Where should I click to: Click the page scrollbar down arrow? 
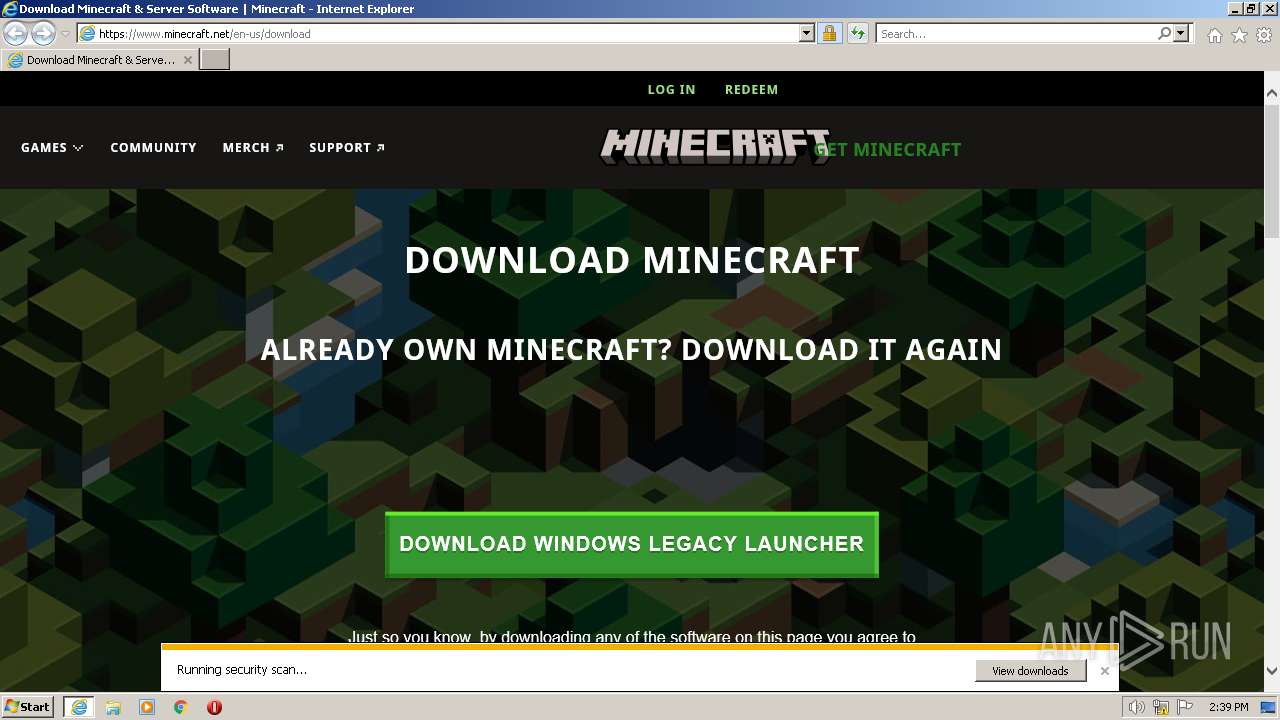pos(1272,671)
